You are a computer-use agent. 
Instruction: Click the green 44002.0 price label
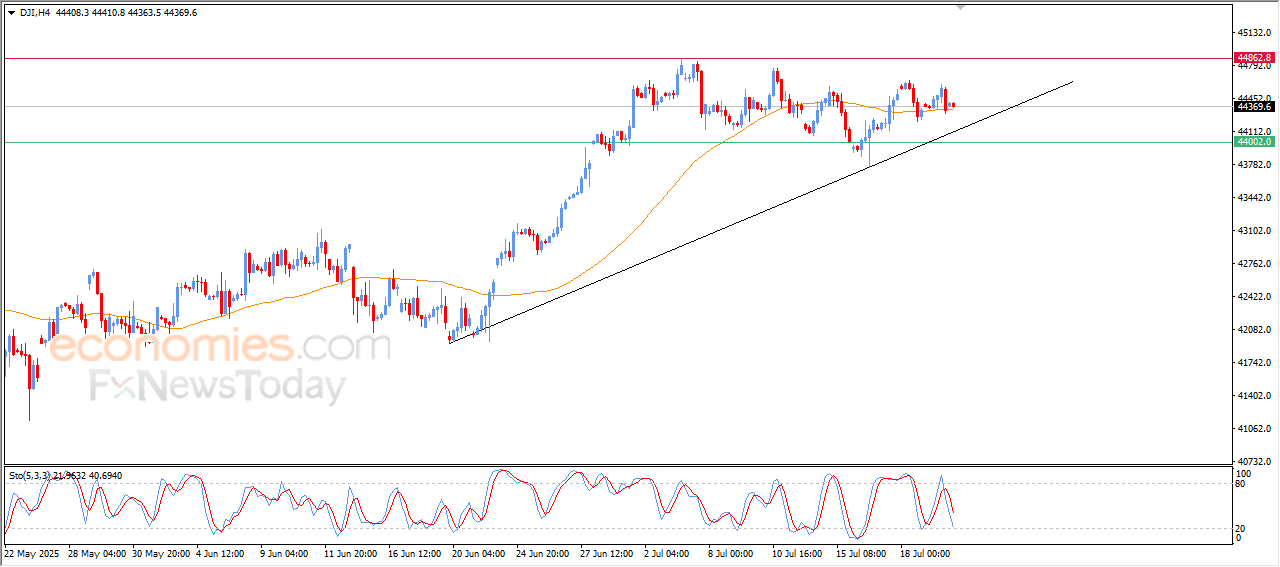click(1254, 142)
